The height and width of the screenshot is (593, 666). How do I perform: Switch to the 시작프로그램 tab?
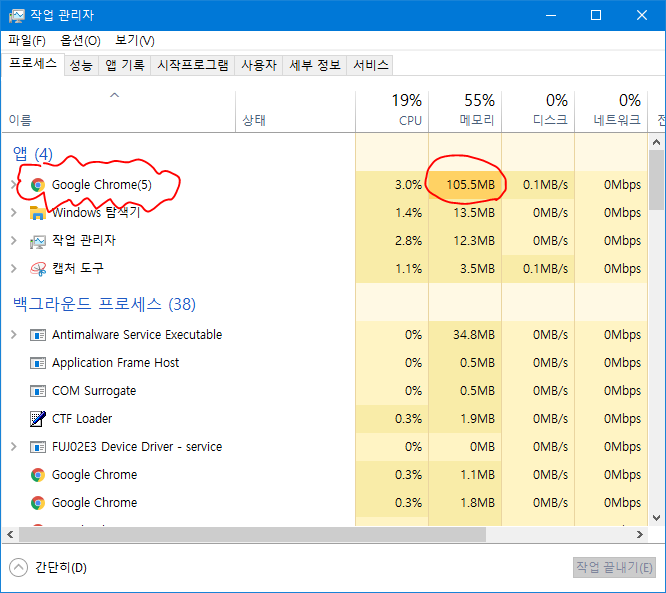pos(192,65)
